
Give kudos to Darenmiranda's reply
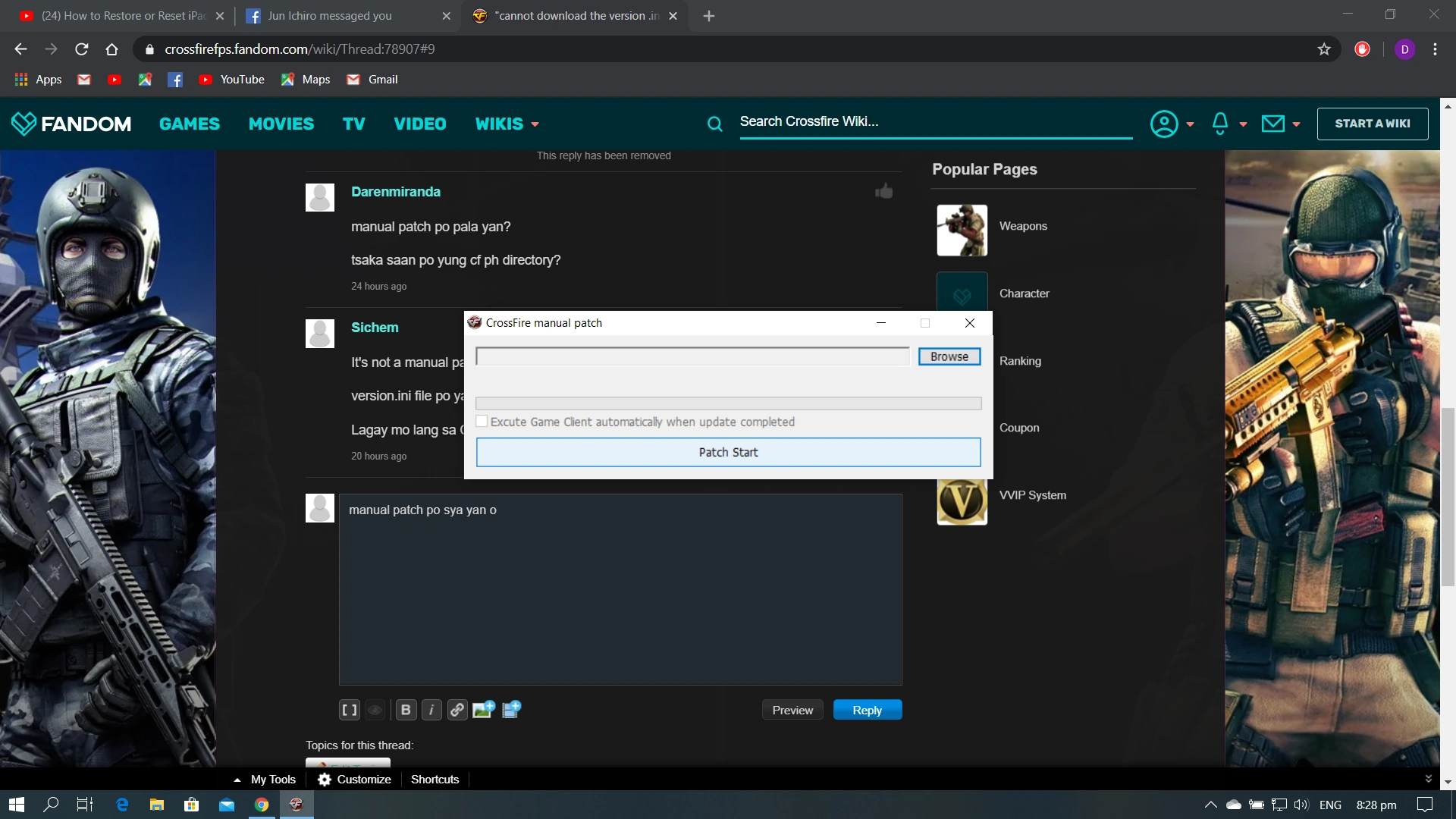pyautogui.click(x=883, y=191)
